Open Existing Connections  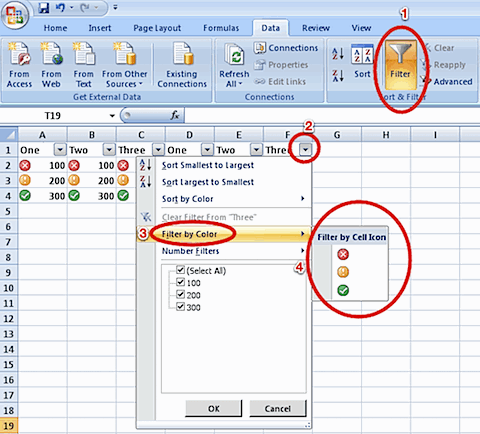click(x=182, y=65)
